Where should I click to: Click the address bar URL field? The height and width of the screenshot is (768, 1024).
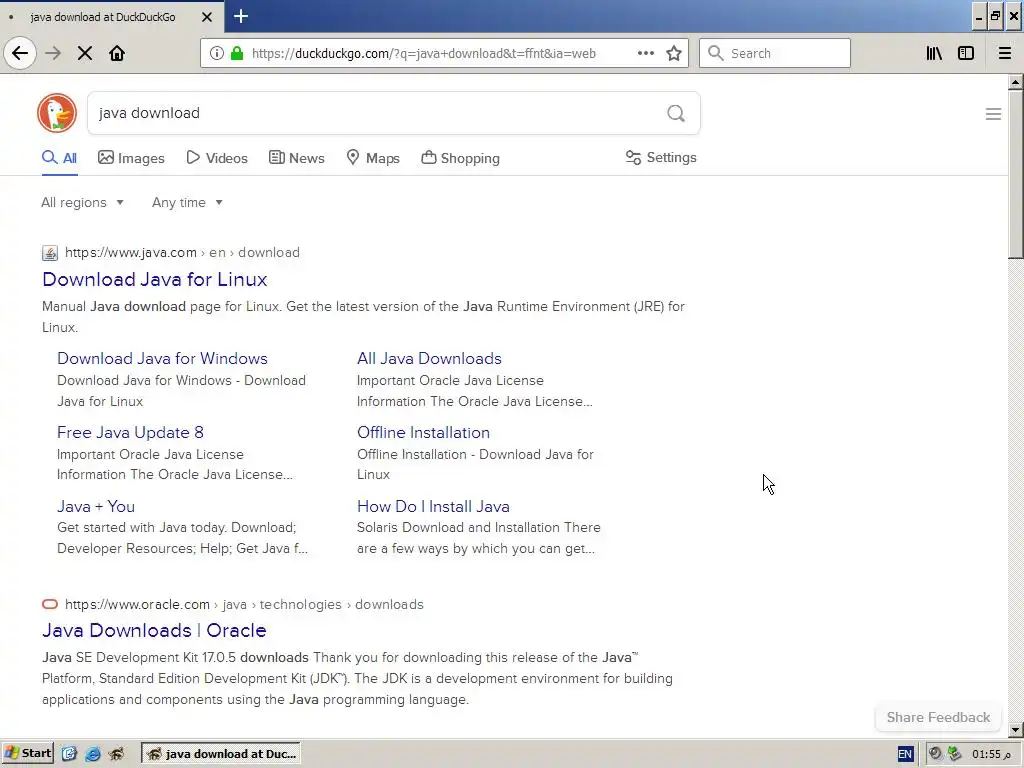[424, 54]
